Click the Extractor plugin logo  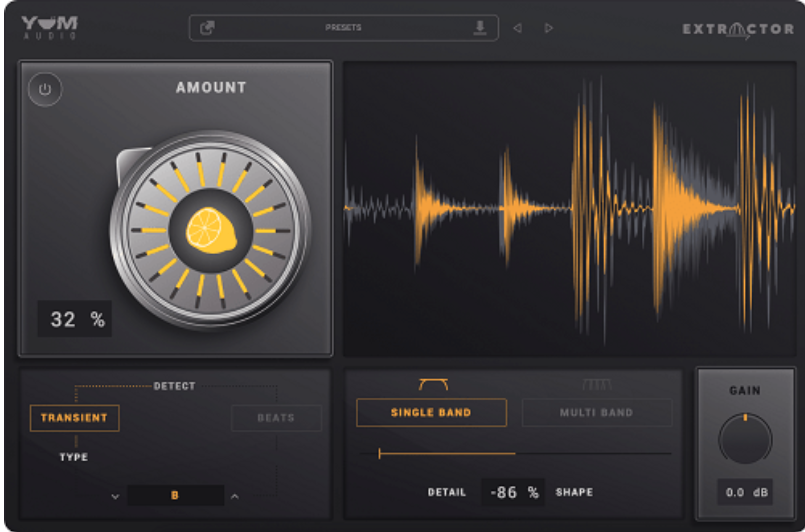pos(738,30)
